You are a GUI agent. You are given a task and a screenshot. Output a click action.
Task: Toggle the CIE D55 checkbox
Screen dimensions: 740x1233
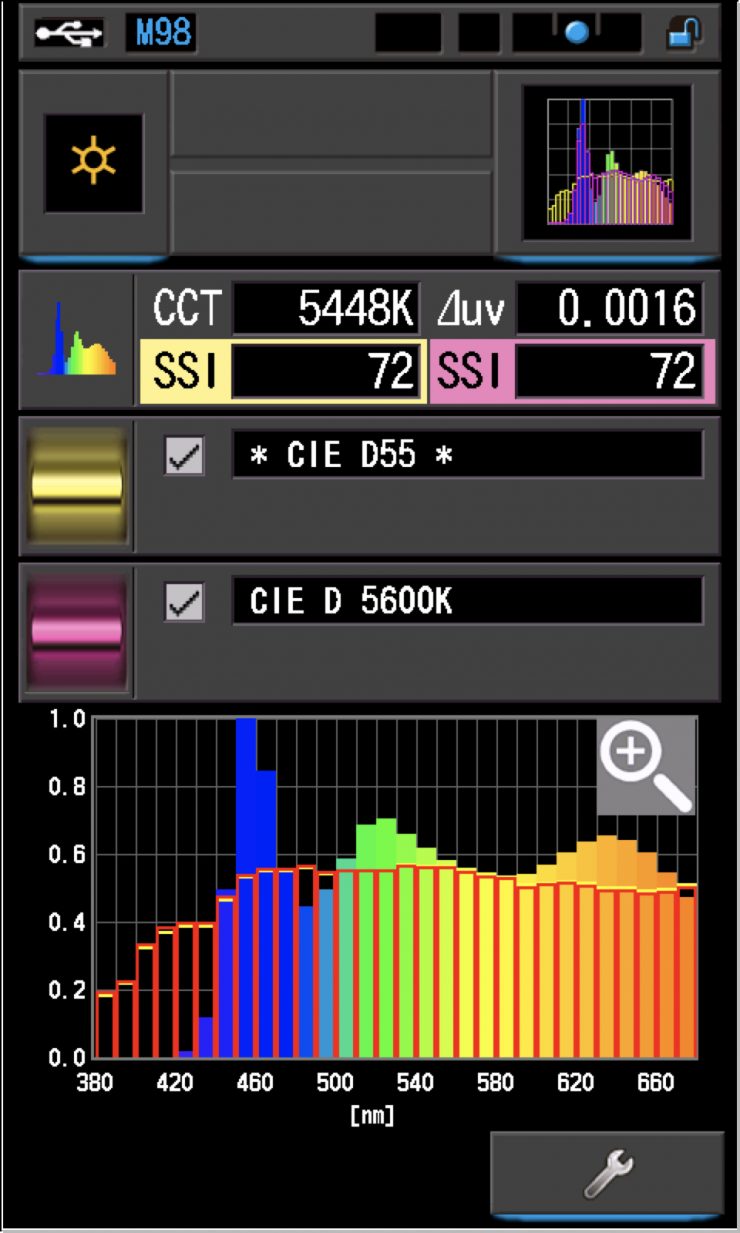(185, 456)
